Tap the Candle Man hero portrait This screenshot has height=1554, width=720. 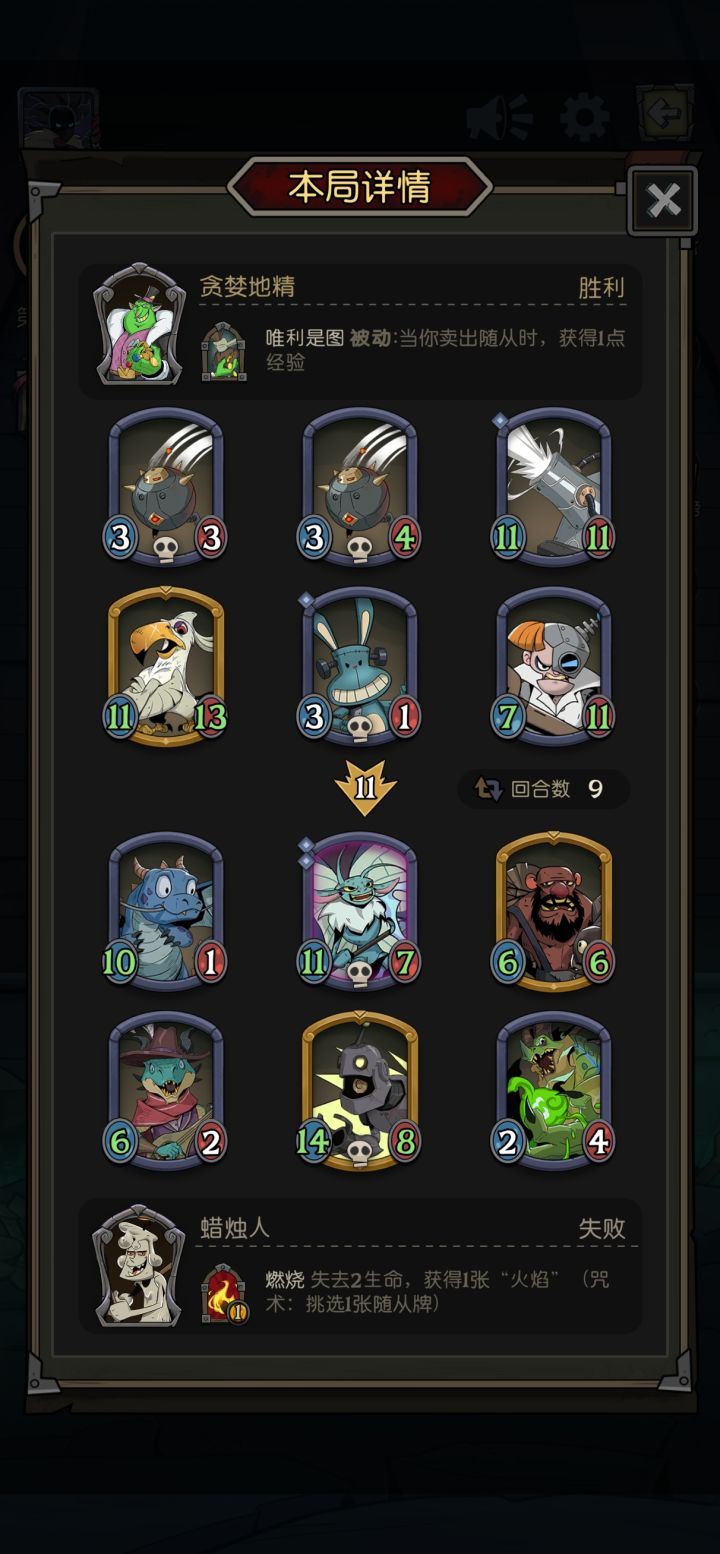click(140, 1266)
